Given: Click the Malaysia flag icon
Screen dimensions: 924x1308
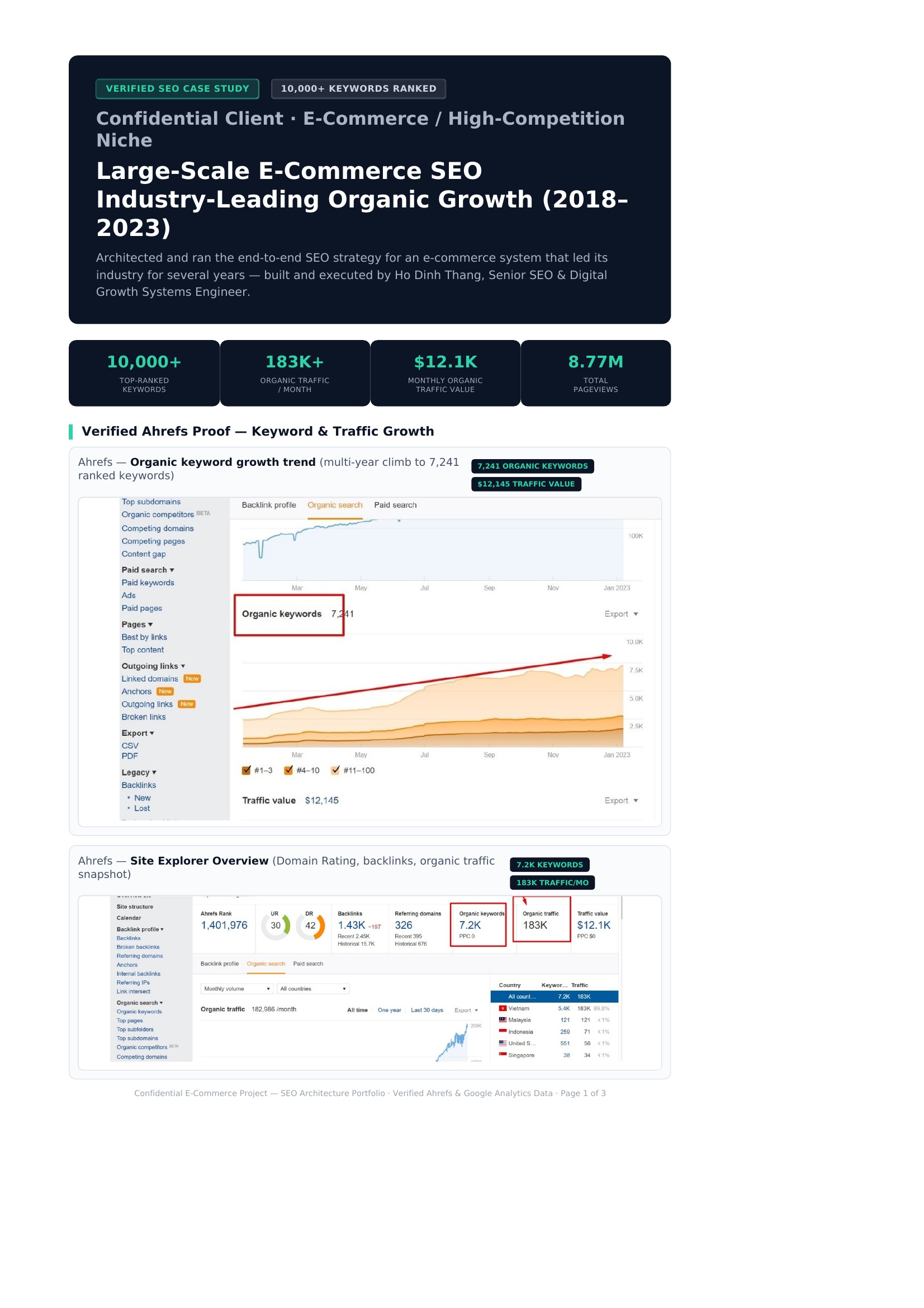Looking at the screenshot, I should (503, 1020).
